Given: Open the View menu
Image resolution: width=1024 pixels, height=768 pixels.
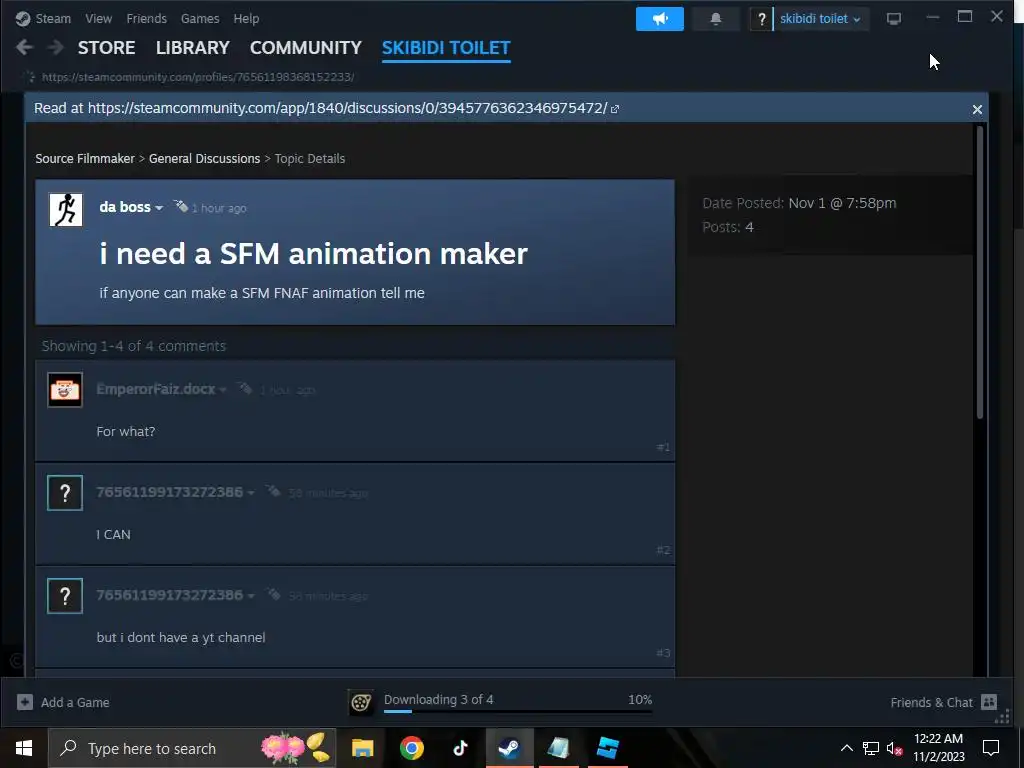Looking at the screenshot, I should click(x=99, y=18).
